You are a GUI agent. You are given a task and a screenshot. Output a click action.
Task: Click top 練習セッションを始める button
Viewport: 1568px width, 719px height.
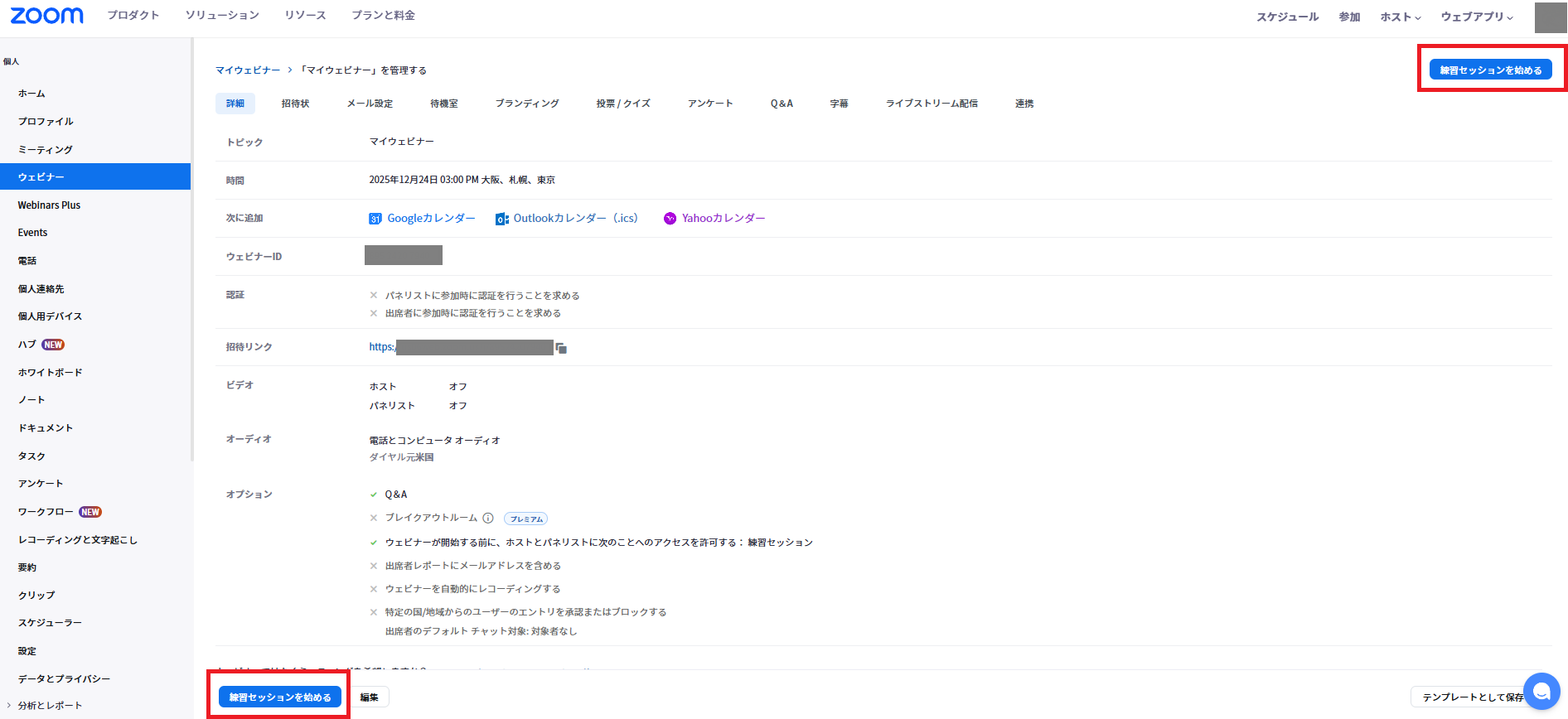tap(1490, 70)
